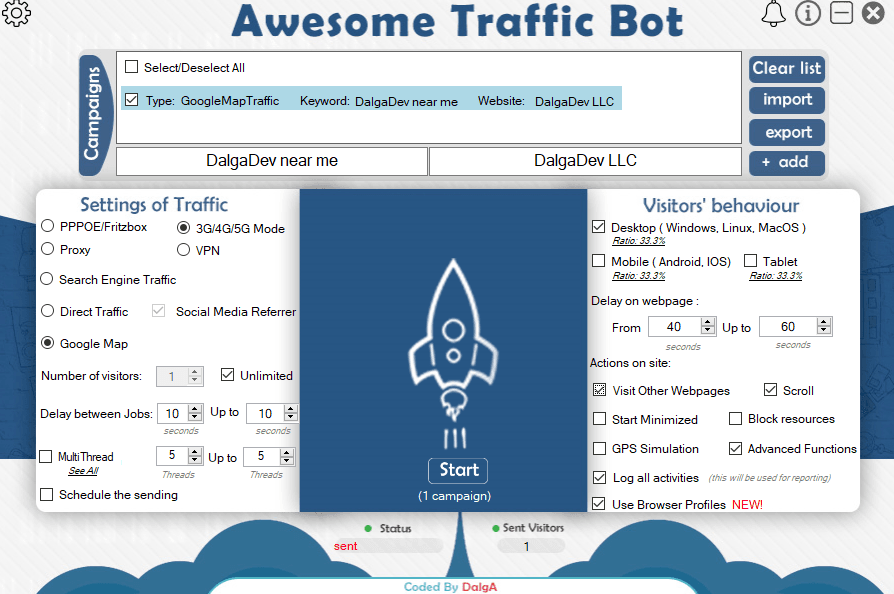Screen dimensions: 894x594
Task: Decrease the Delay between Jobs maximum
Action: [291, 417]
